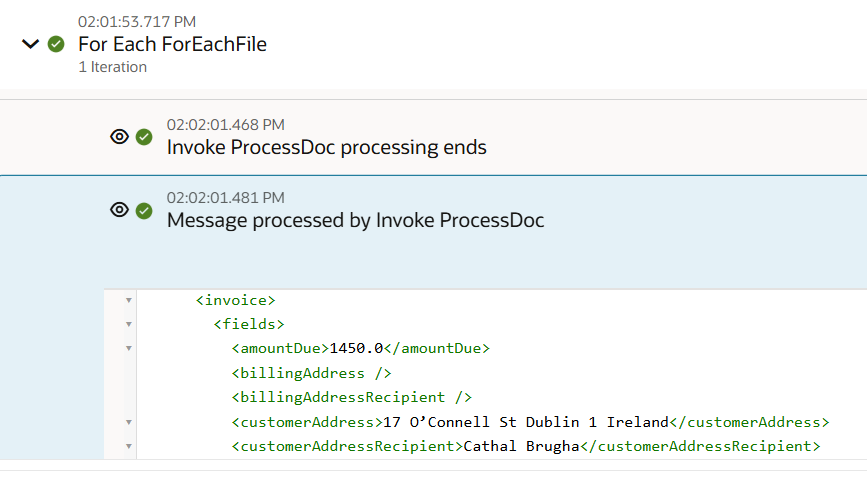Toggle eye icon for Message processed by Invoke ProcessDoc
Viewport: 867px width, 479px height.
click(119, 210)
